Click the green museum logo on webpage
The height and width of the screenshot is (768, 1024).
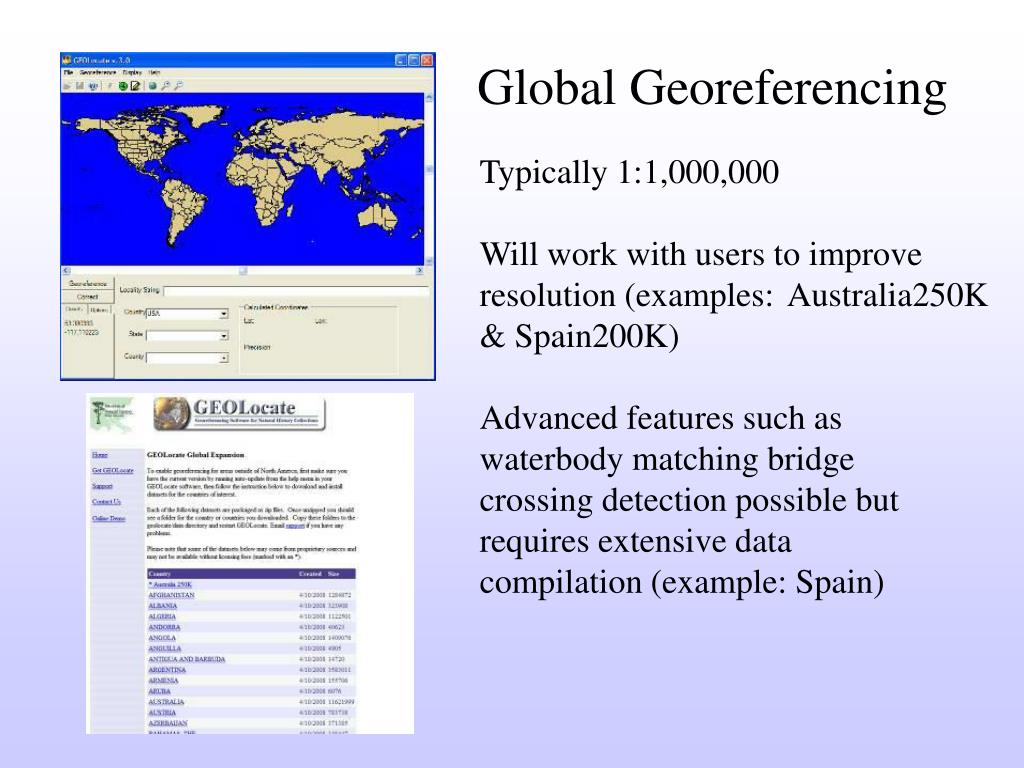pyautogui.click(x=111, y=414)
